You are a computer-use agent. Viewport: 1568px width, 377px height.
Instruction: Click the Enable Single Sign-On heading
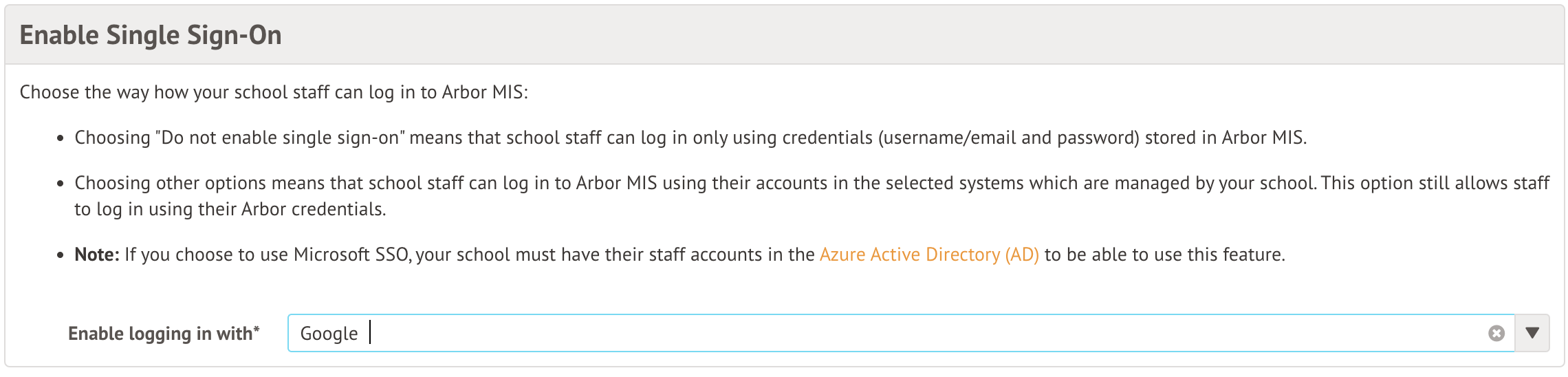point(151,35)
